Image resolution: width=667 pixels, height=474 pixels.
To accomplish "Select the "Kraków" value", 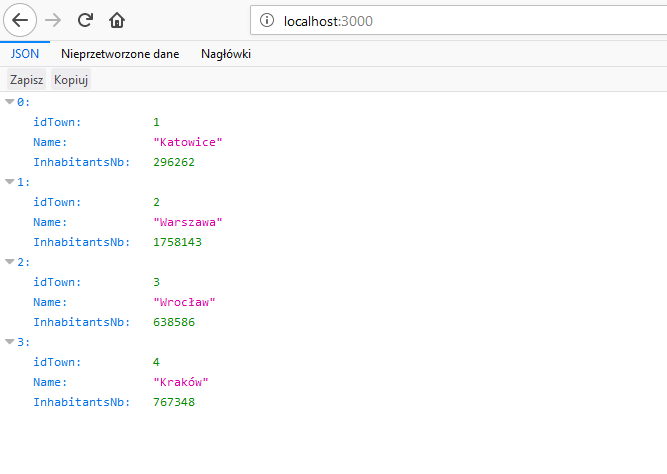I will pyautogui.click(x=181, y=382).
